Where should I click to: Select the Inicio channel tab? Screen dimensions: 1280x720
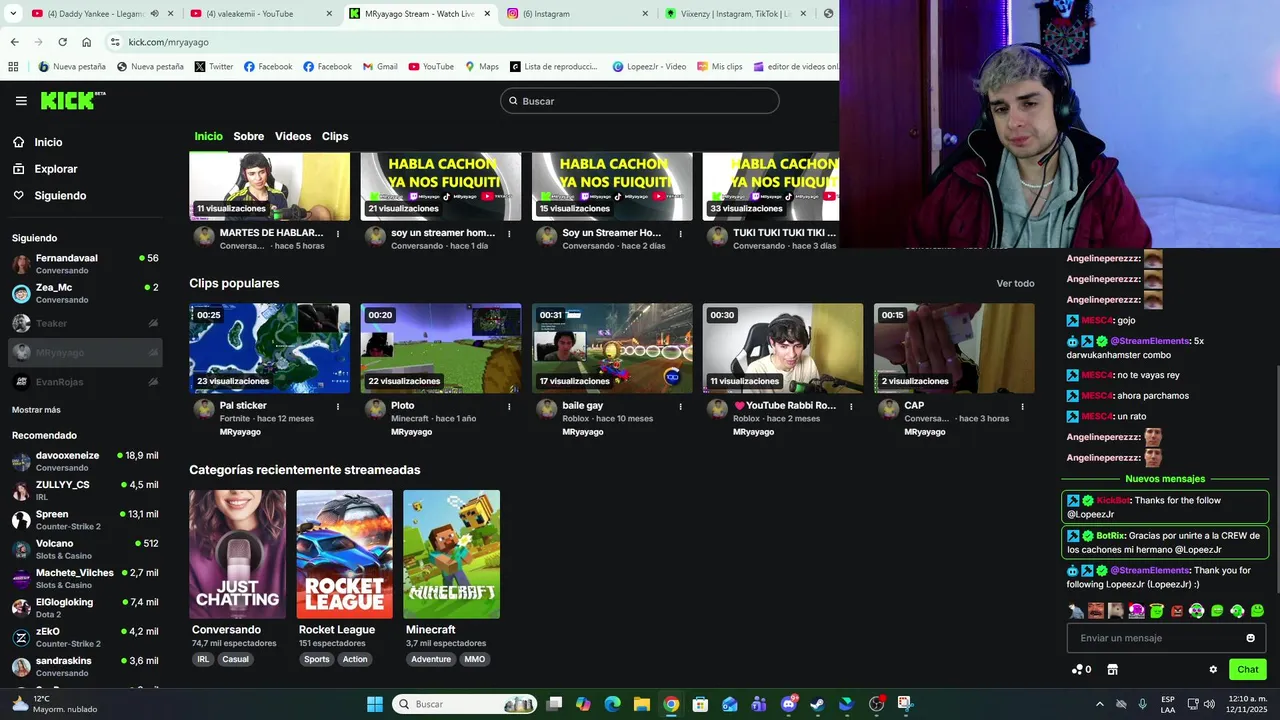[x=208, y=136]
